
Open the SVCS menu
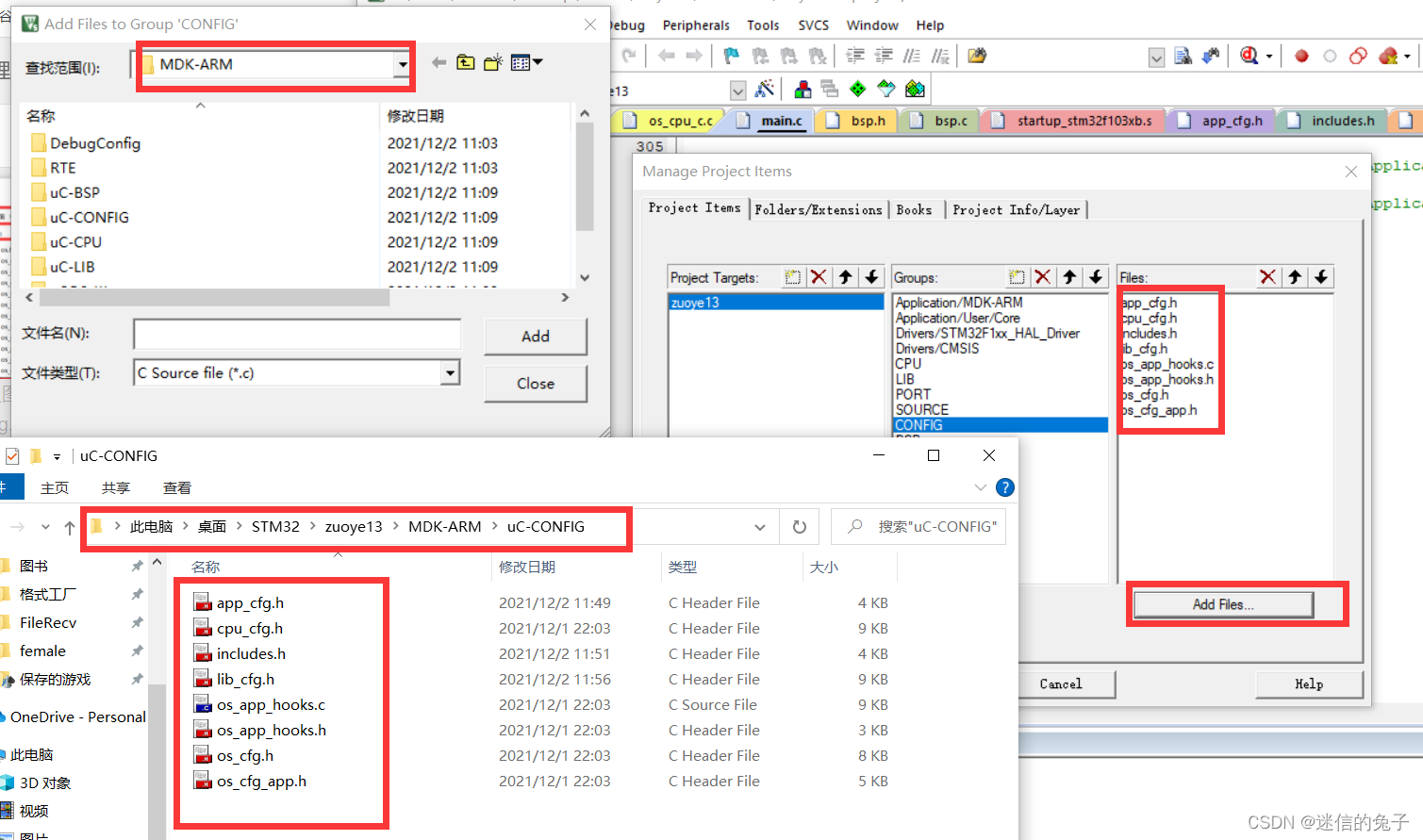tap(814, 25)
